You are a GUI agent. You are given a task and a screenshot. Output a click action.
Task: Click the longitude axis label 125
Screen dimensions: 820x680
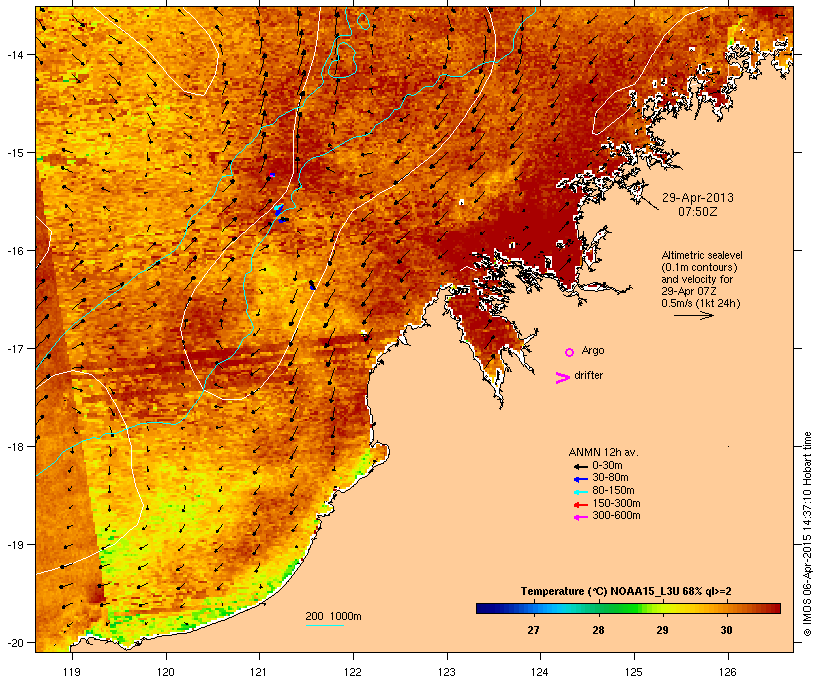point(634,672)
